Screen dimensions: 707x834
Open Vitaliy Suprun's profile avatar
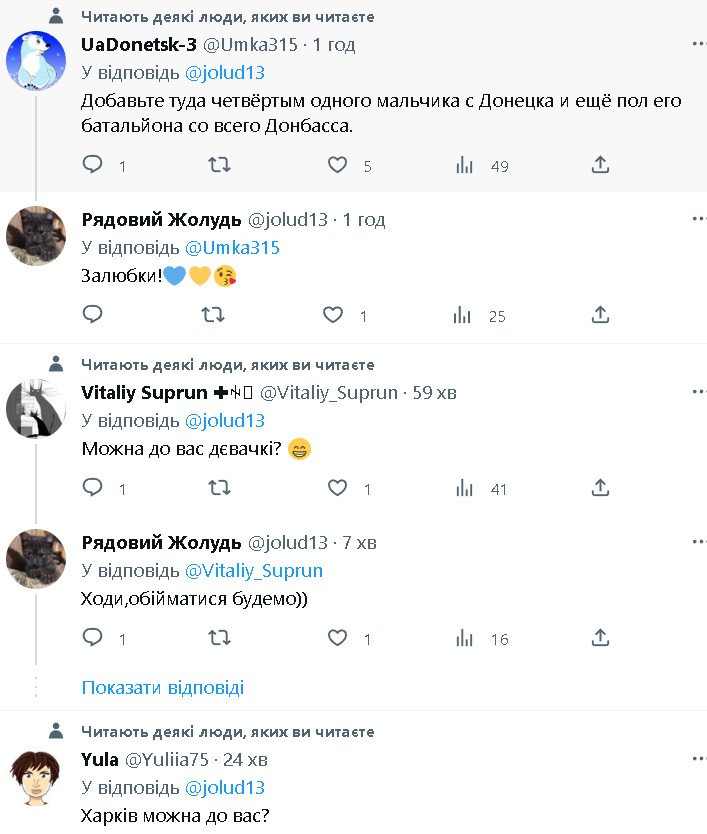coord(36,408)
